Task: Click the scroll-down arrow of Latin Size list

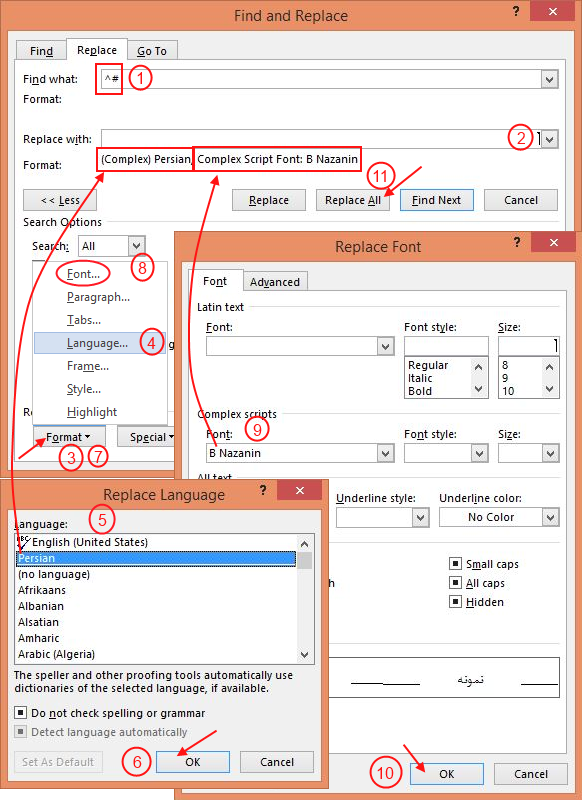Action: coord(549,389)
